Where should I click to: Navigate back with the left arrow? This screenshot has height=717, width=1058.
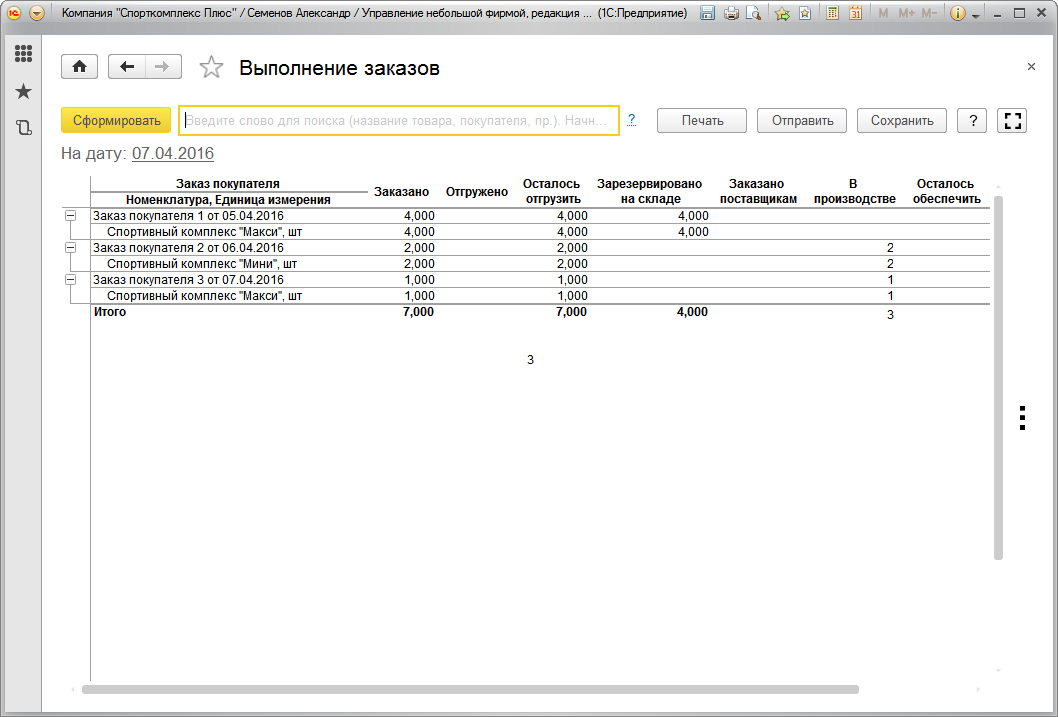tap(126, 67)
